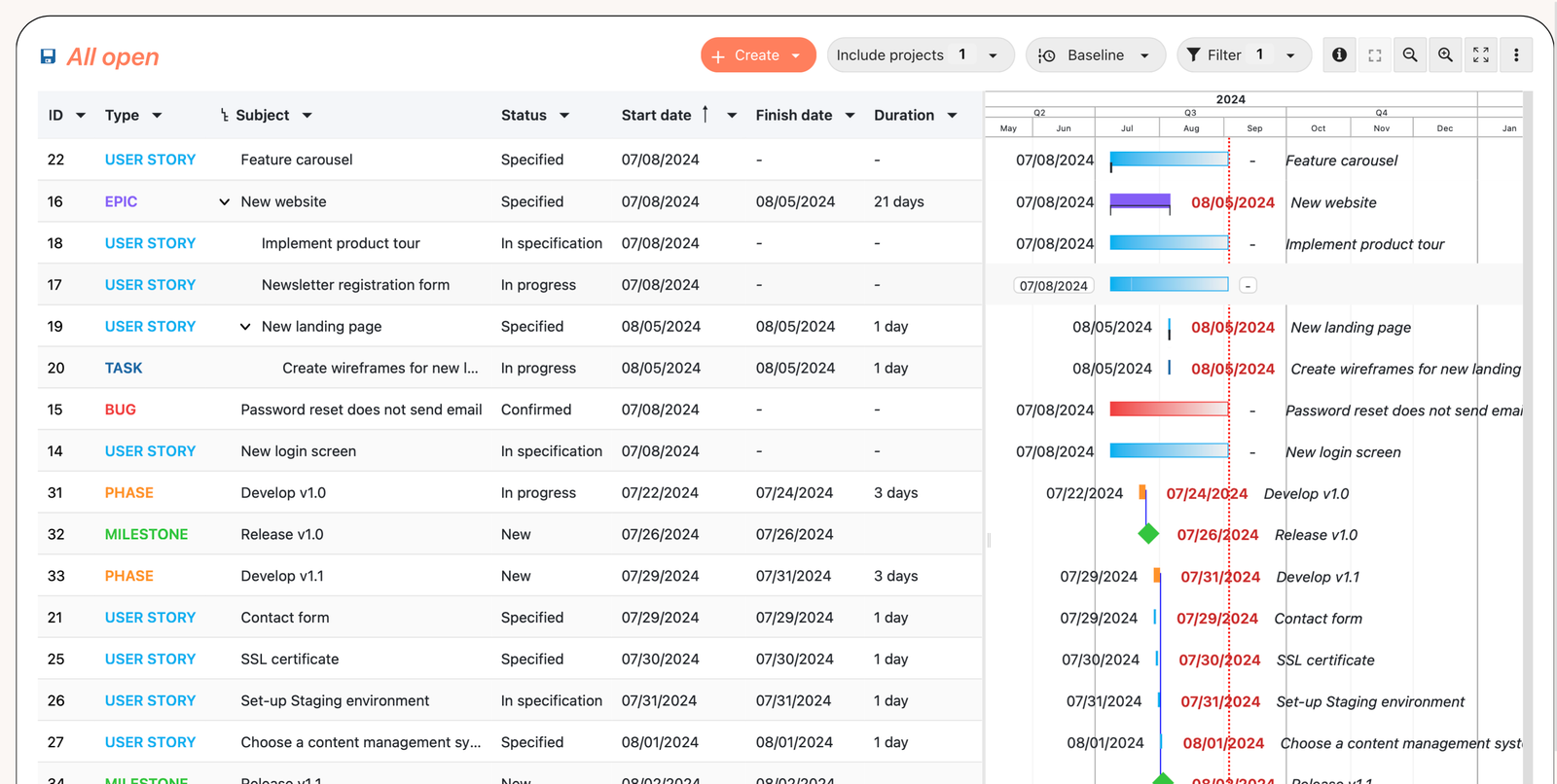Screen dimensions: 1557x784
Task: Open the ID column header menu
Action: 81,116
